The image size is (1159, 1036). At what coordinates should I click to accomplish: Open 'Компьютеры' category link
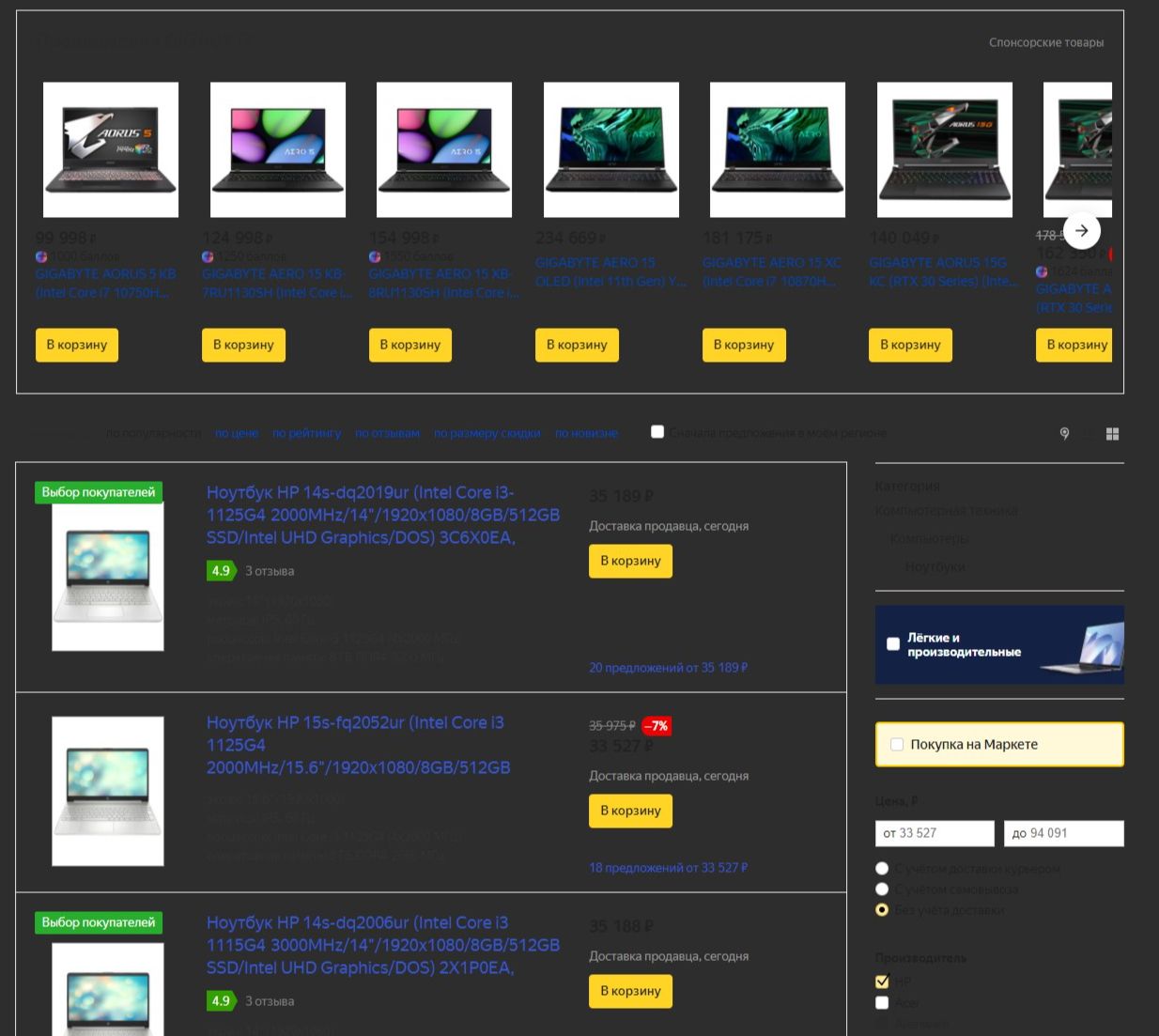tap(929, 539)
